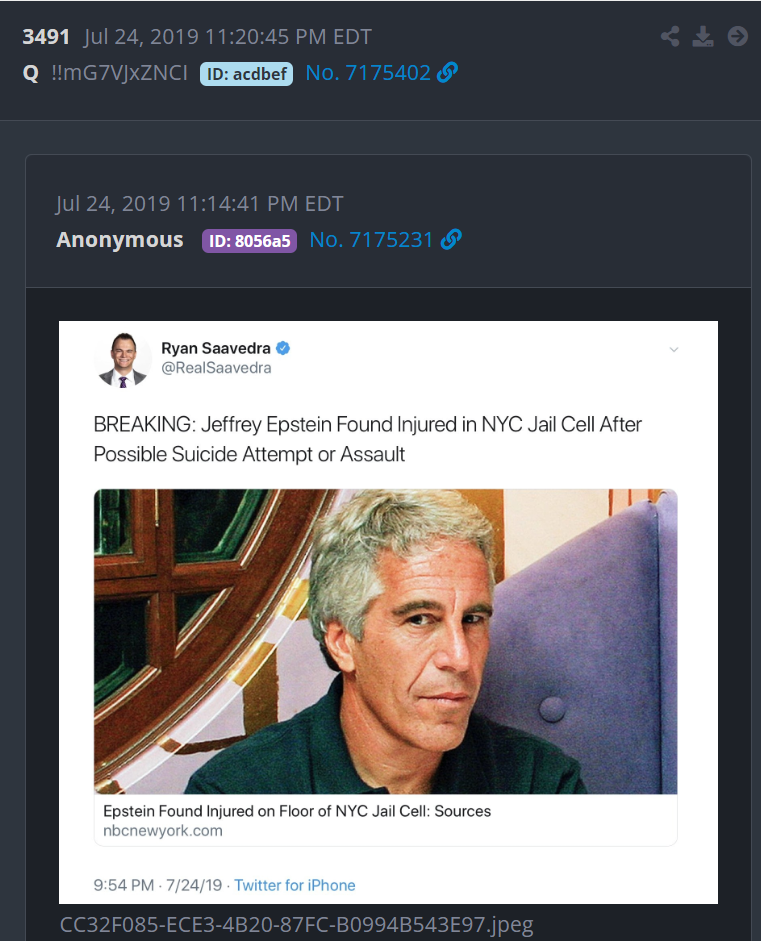Click chain link icon beside No. 7175231
The height and width of the screenshot is (941, 761).
(x=451, y=239)
